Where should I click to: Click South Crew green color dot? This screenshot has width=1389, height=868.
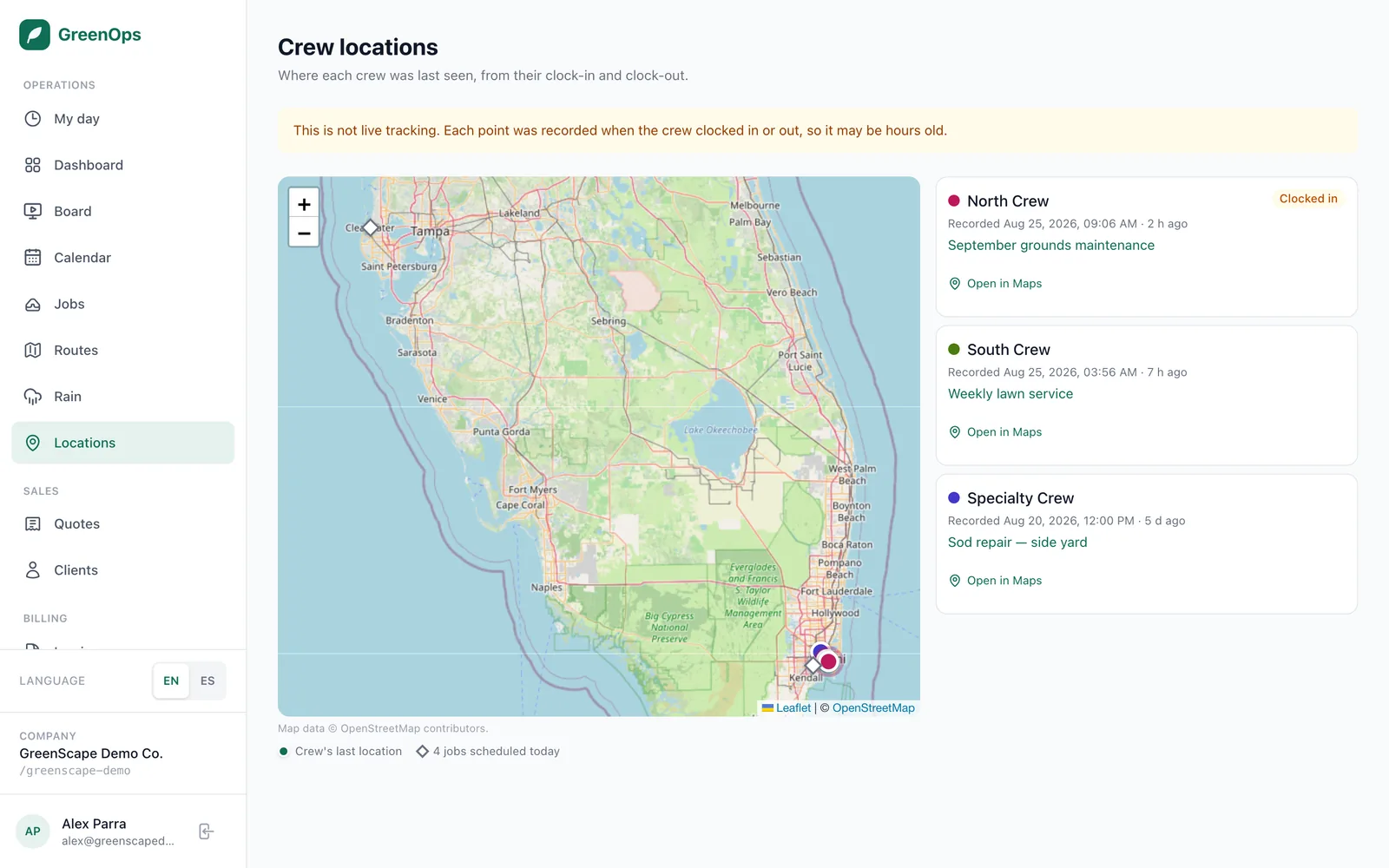pos(954,349)
